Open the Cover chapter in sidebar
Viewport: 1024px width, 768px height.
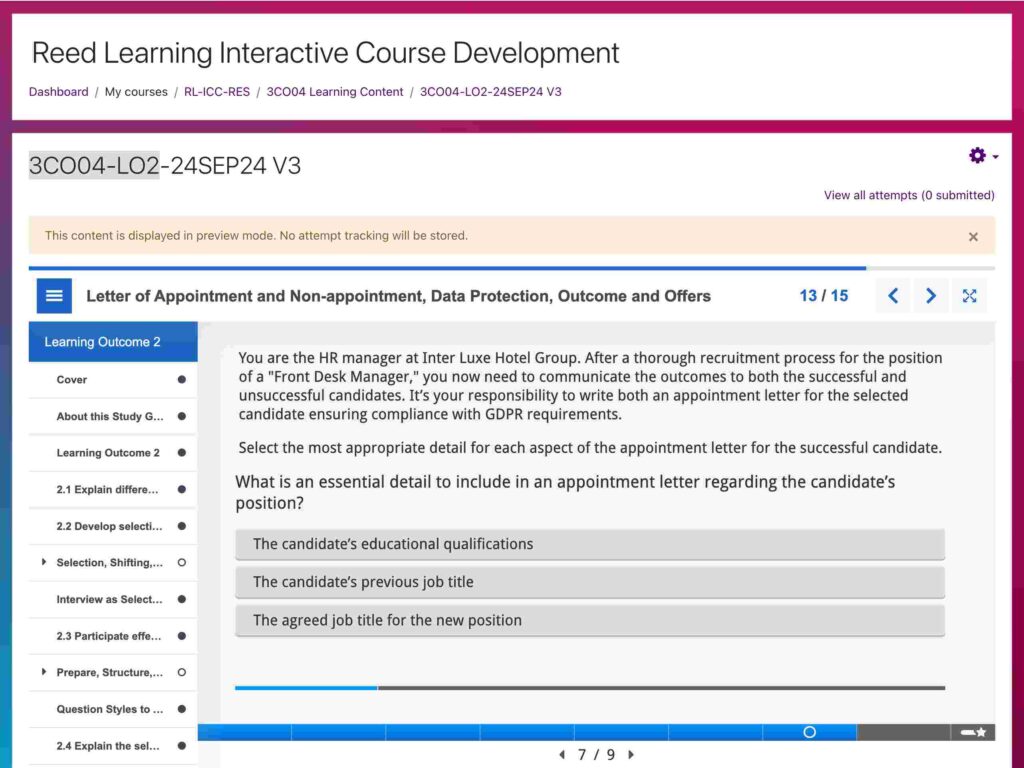(72, 380)
